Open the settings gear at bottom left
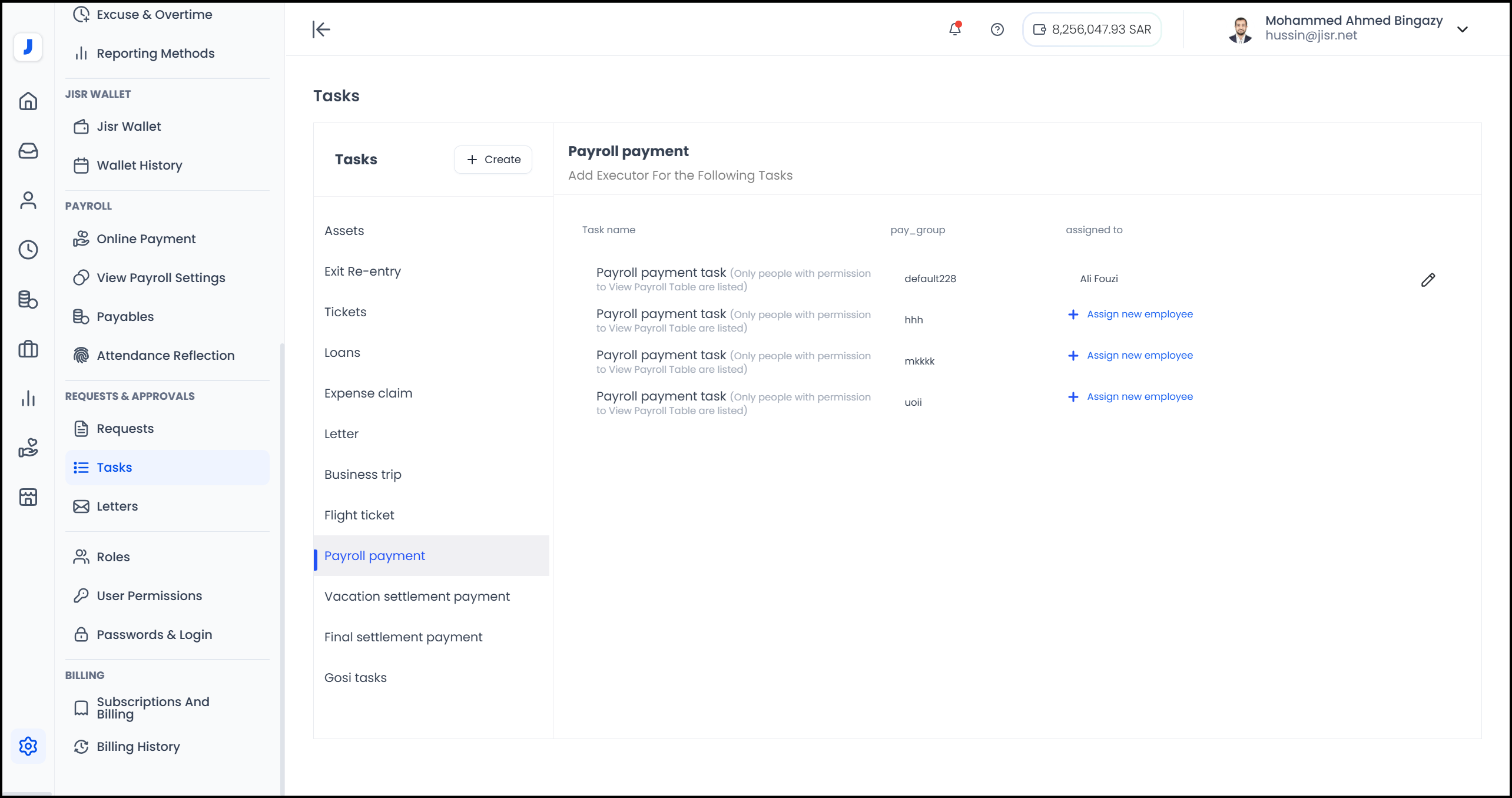 (x=28, y=746)
